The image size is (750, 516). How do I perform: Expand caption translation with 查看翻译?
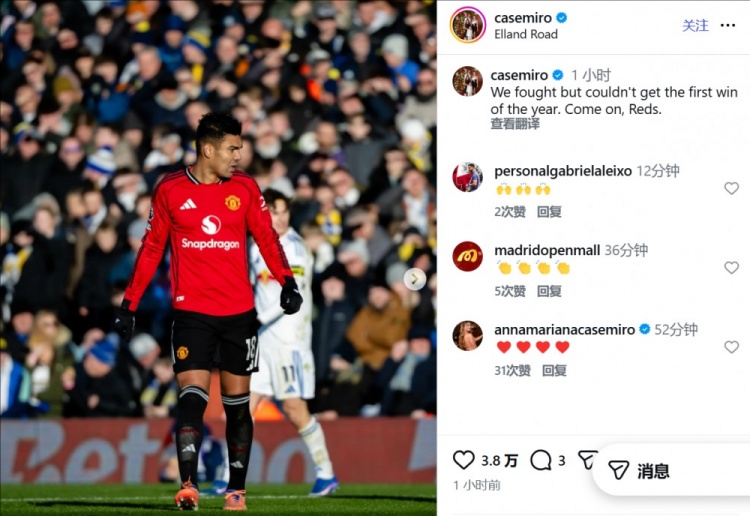tap(515, 124)
